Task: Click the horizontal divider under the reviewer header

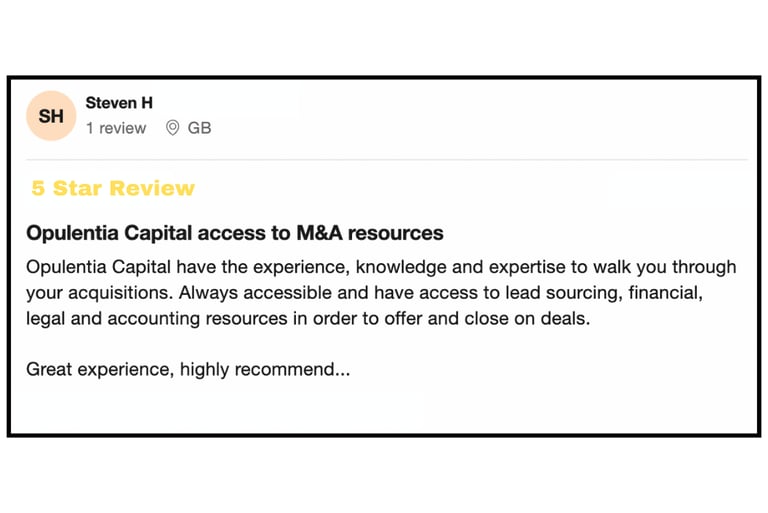Action: (x=387, y=159)
